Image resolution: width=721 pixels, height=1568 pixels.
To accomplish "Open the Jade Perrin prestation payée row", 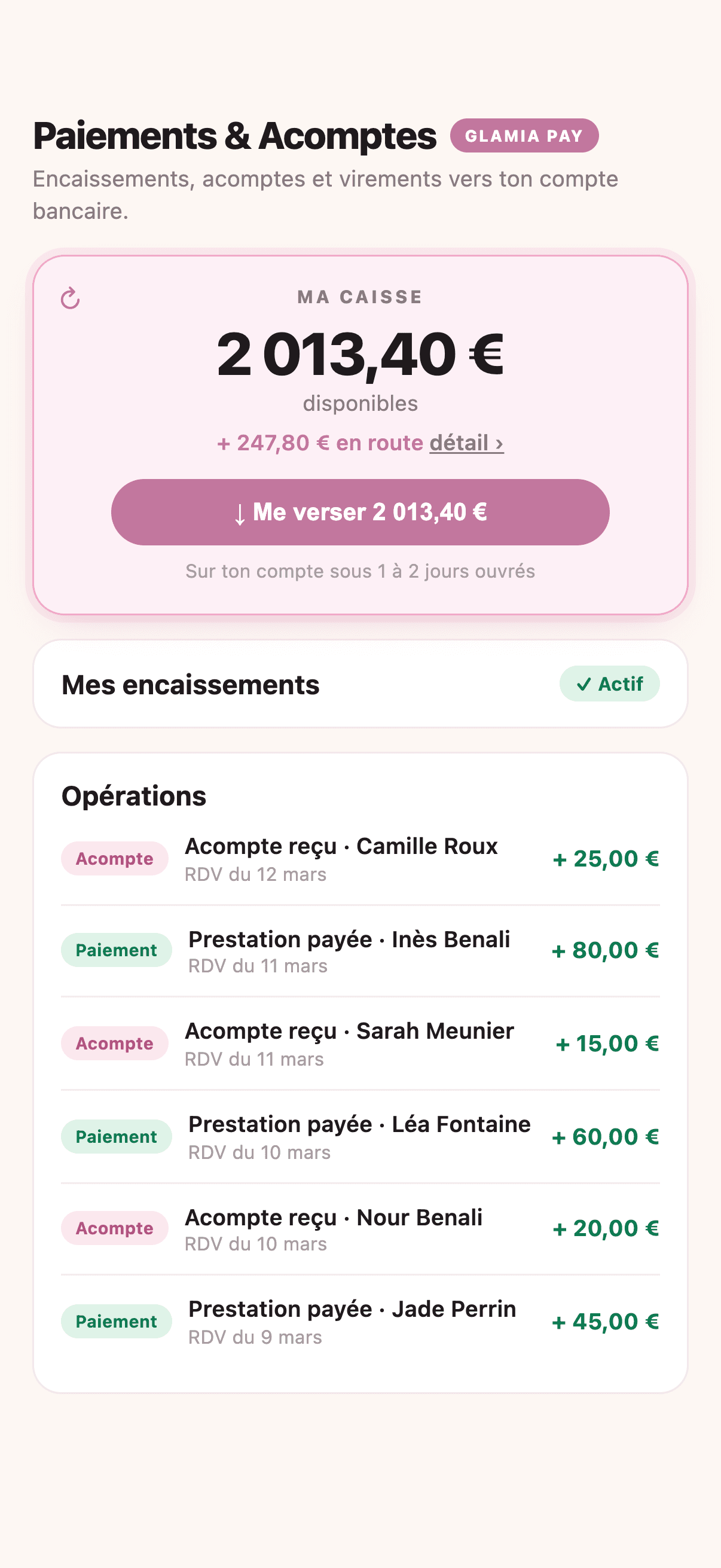I will tap(360, 1322).
